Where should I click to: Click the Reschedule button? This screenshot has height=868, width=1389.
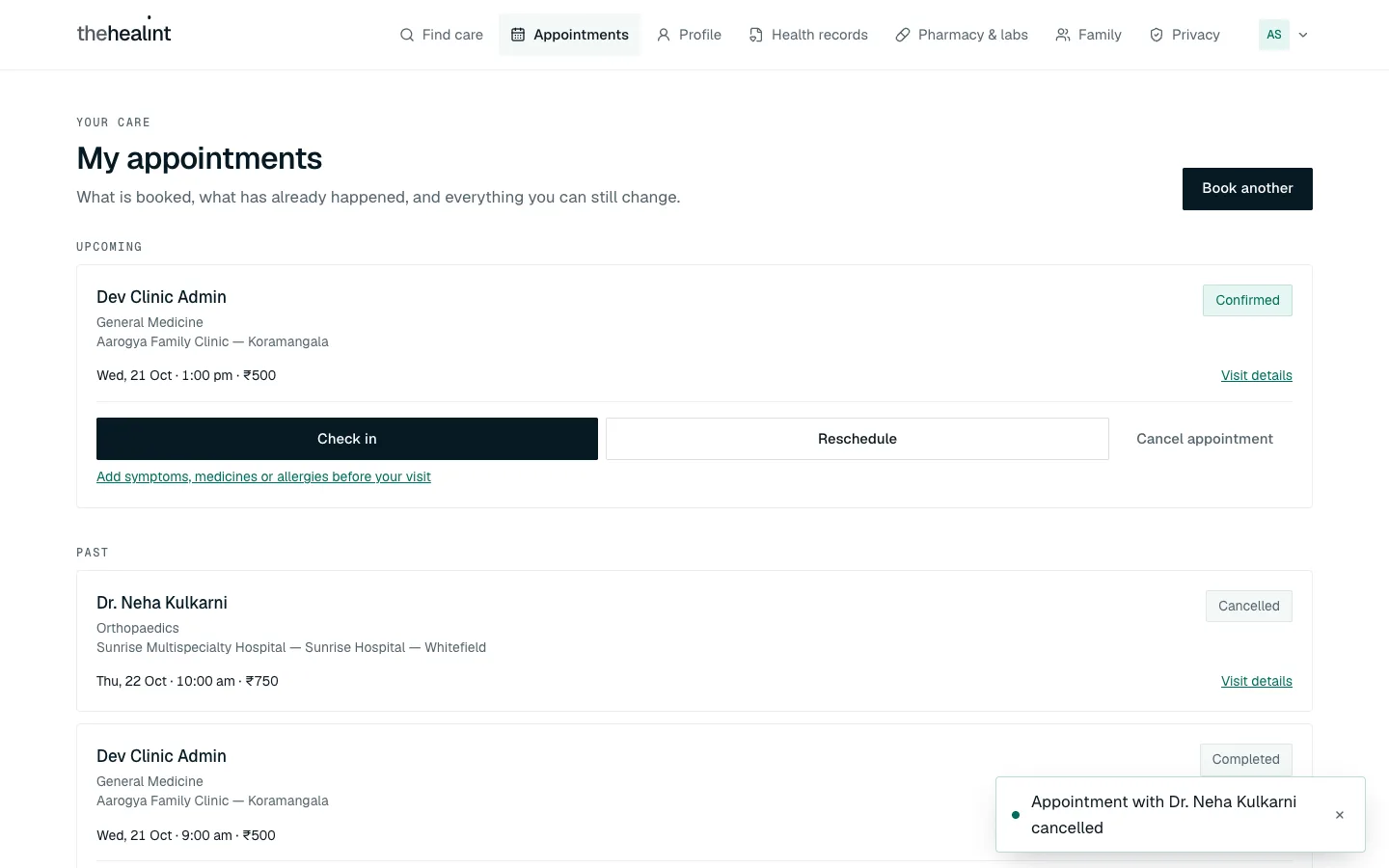(858, 439)
